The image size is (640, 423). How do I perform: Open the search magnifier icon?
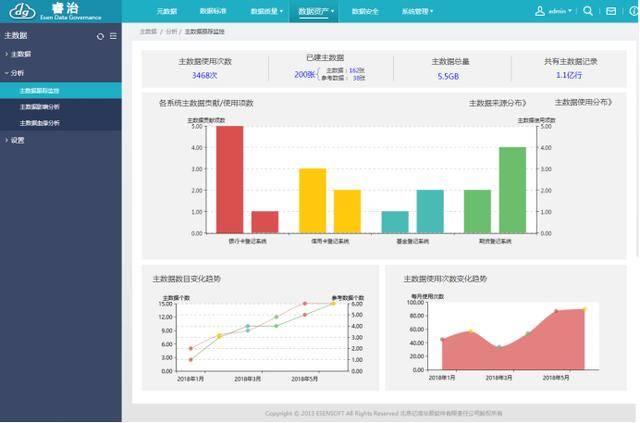(588, 11)
